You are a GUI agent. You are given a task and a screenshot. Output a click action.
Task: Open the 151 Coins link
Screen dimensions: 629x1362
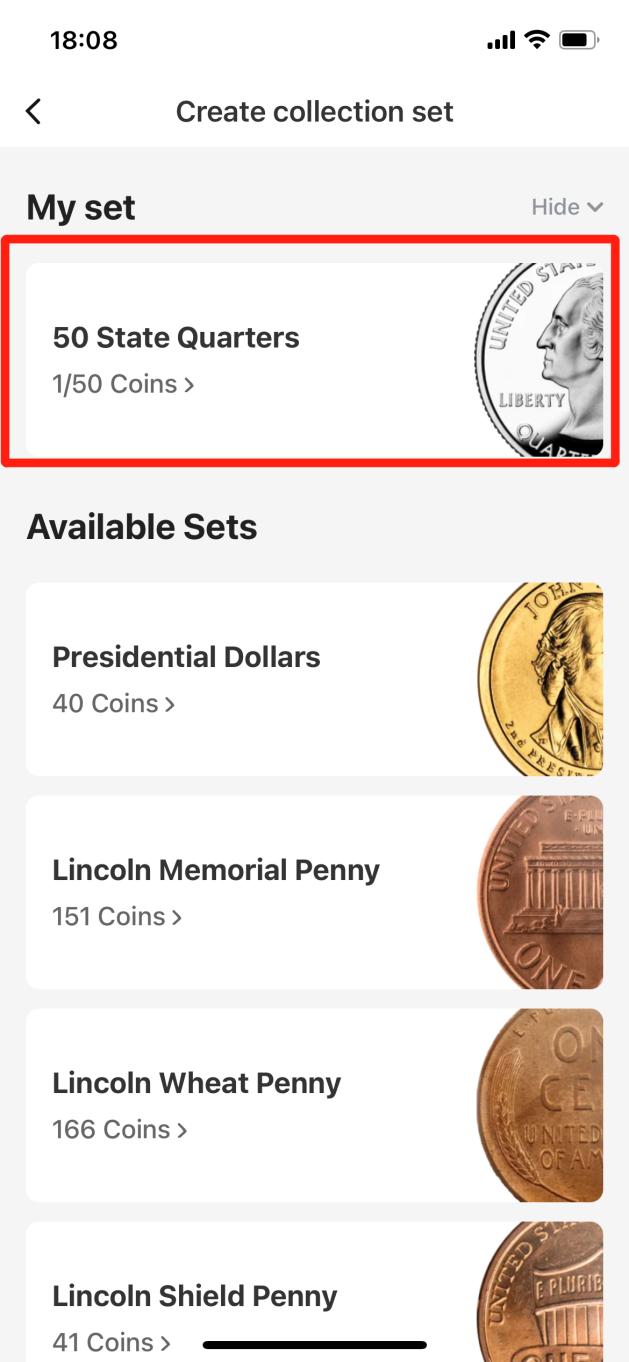pyautogui.click(x=117, y=916)
